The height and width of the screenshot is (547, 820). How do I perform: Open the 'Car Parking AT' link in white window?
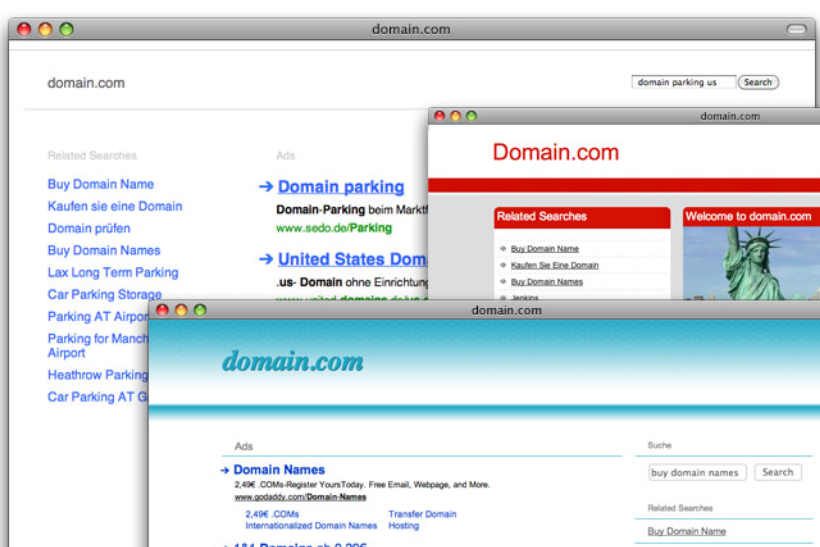click(x=98, y=397)
